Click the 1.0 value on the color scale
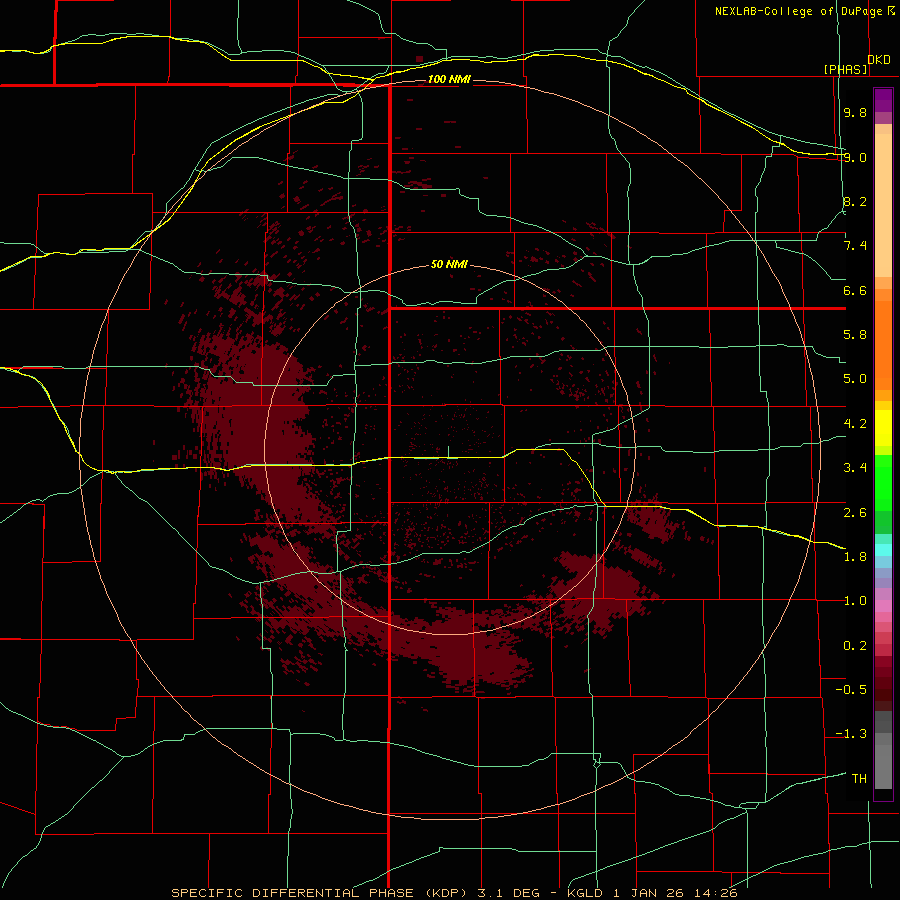 pyautogui.click(x=855, y=601)
